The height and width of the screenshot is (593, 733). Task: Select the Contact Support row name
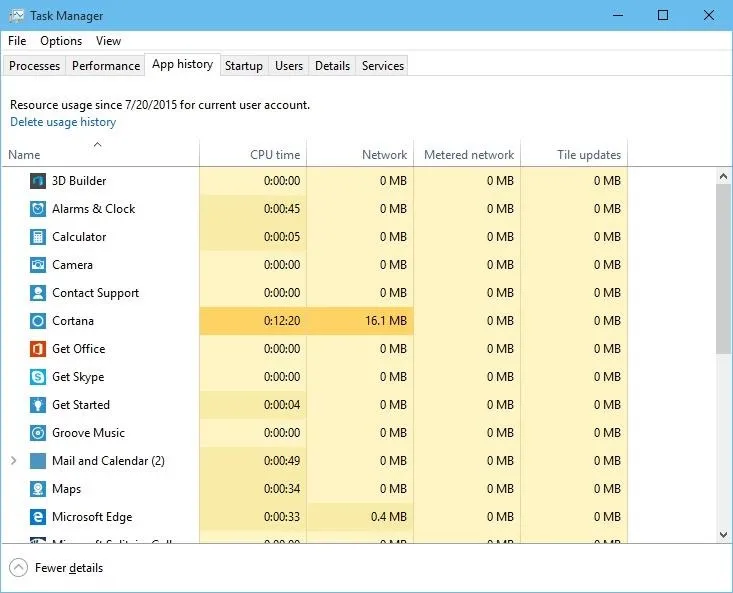point(95,293)
